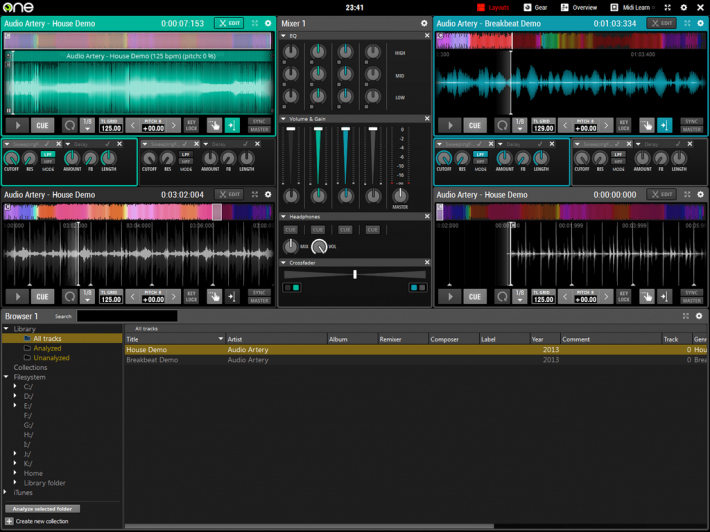Click hand touch-mode icon on Breakbeat Demo deck
710x532 pixels.
(647, 125)
